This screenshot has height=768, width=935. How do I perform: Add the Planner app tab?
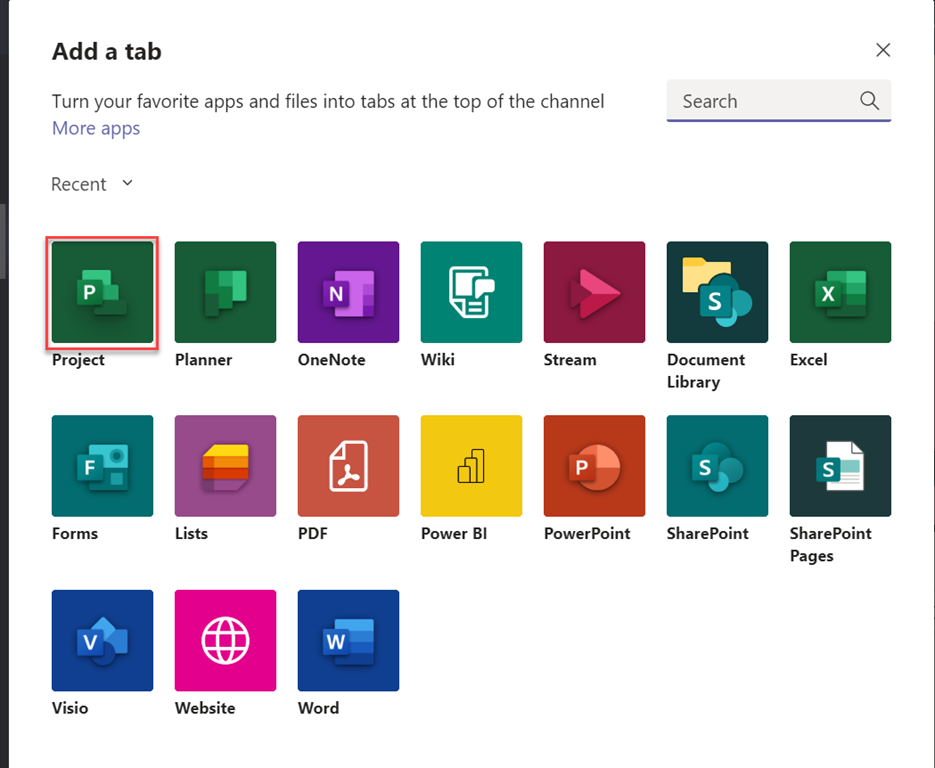[225, 293]
